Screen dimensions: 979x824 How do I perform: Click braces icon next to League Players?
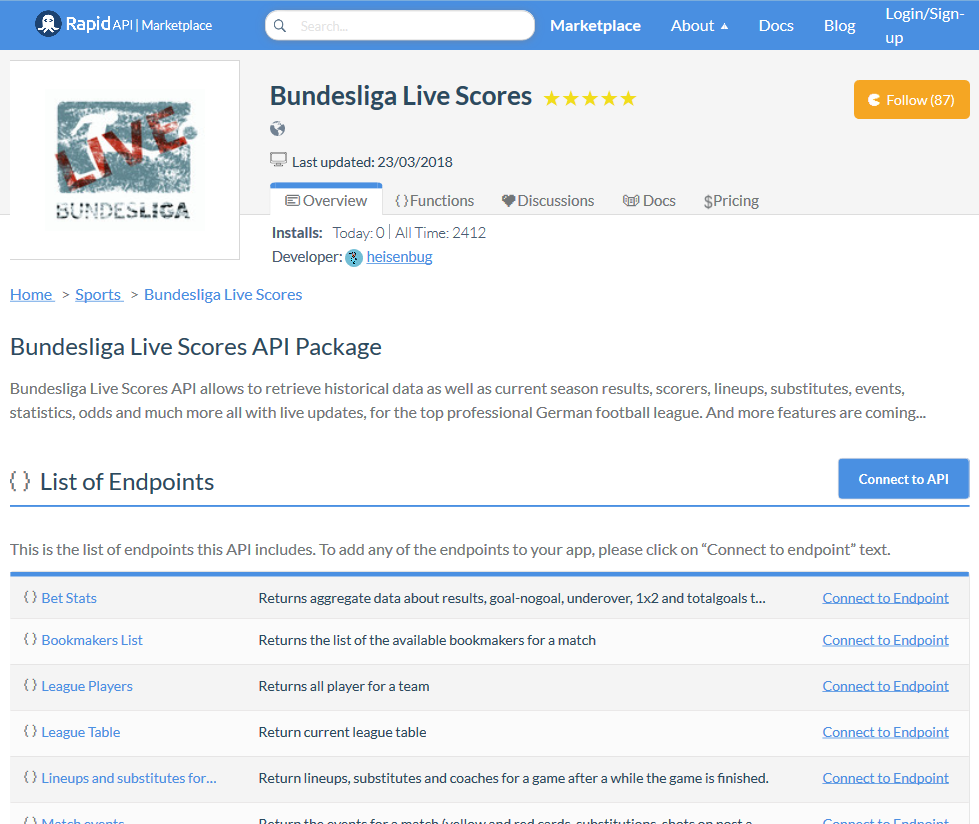30,685
